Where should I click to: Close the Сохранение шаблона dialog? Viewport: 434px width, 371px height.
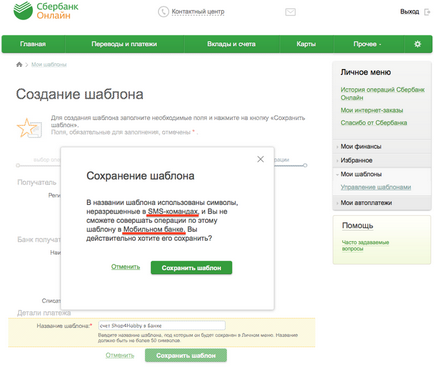[261, 159]
